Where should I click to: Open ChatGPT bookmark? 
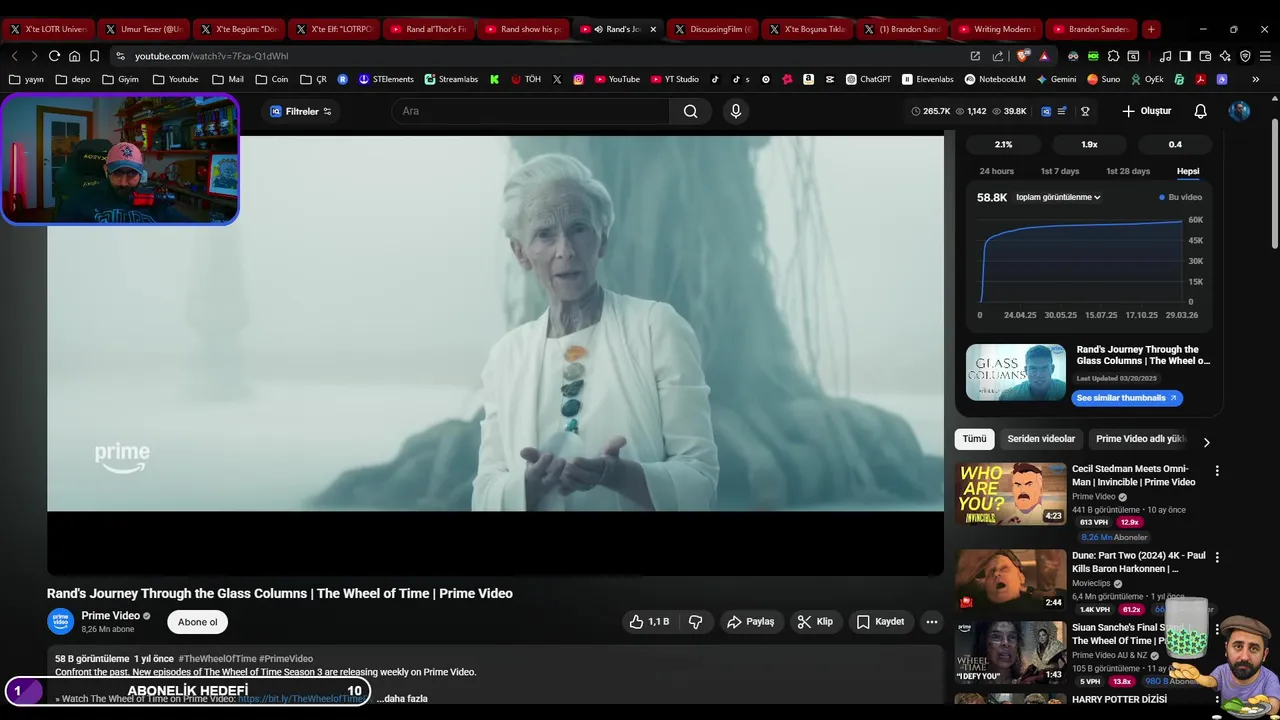[x=868, y=79]
